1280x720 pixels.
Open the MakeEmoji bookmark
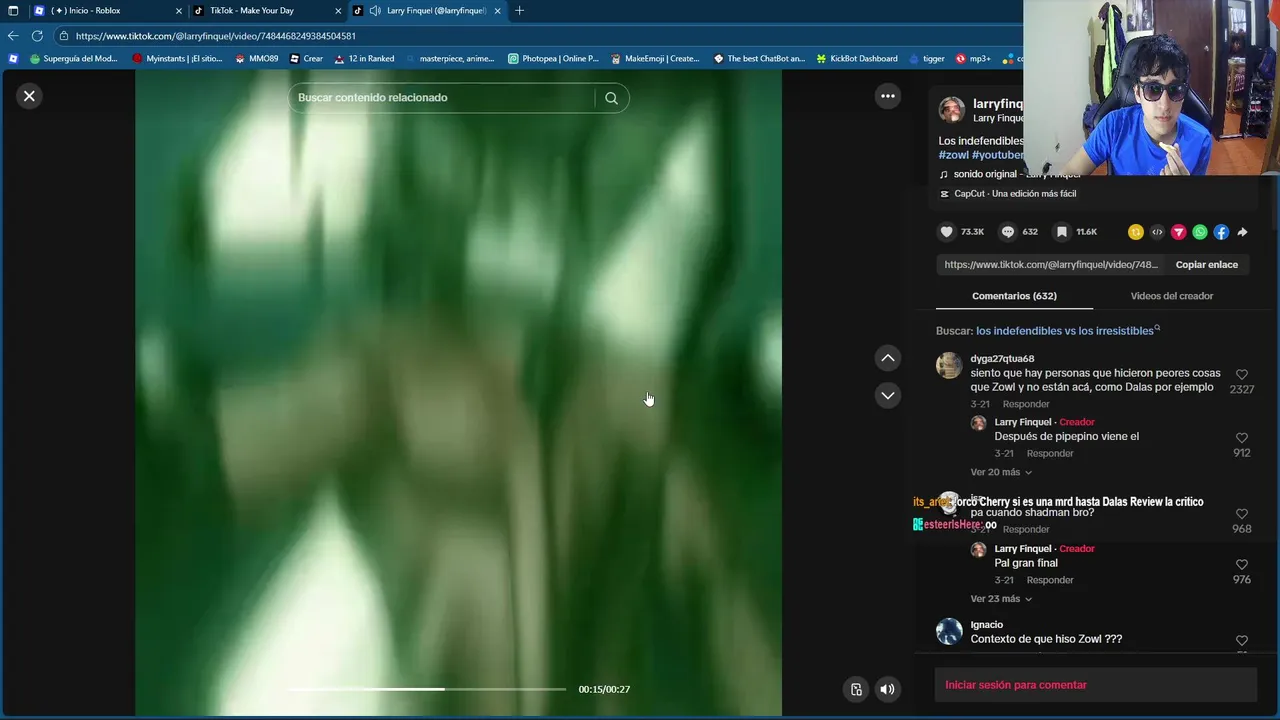click(x=655, y=59)
